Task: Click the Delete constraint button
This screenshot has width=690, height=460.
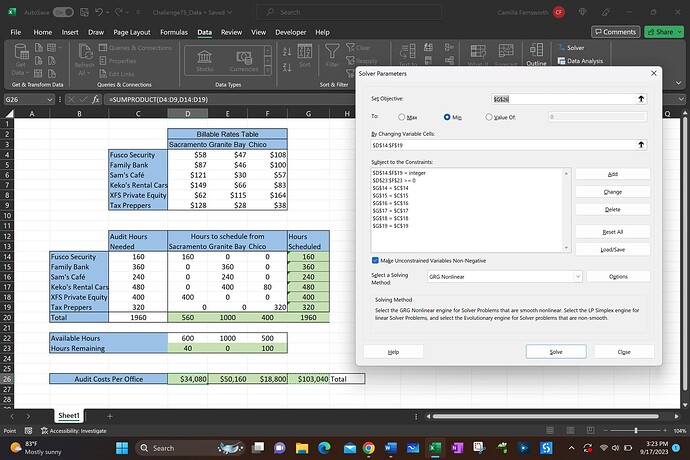Action: (x=613, y=210)
